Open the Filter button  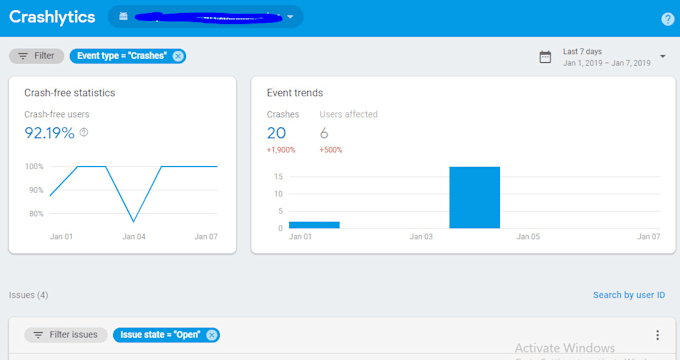click(36, 56)
